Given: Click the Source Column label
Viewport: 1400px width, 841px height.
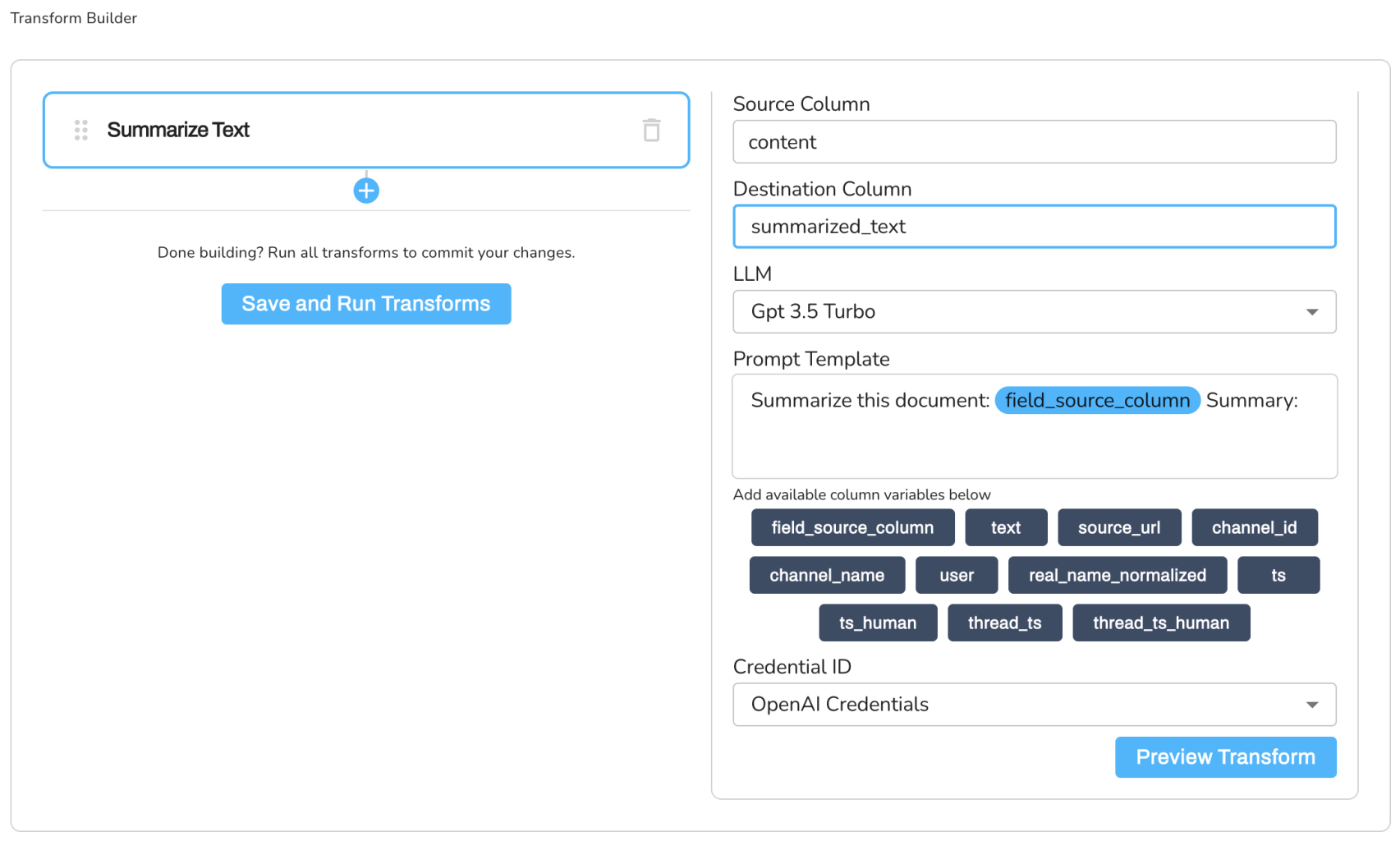Looking at the screenshot, I should point(801,104).
